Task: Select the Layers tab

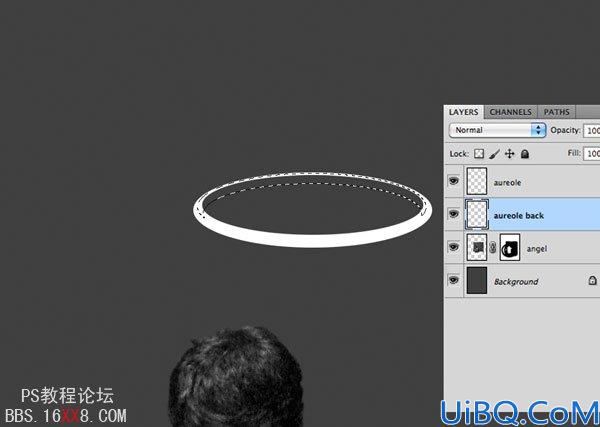Action: coord(463,112)
